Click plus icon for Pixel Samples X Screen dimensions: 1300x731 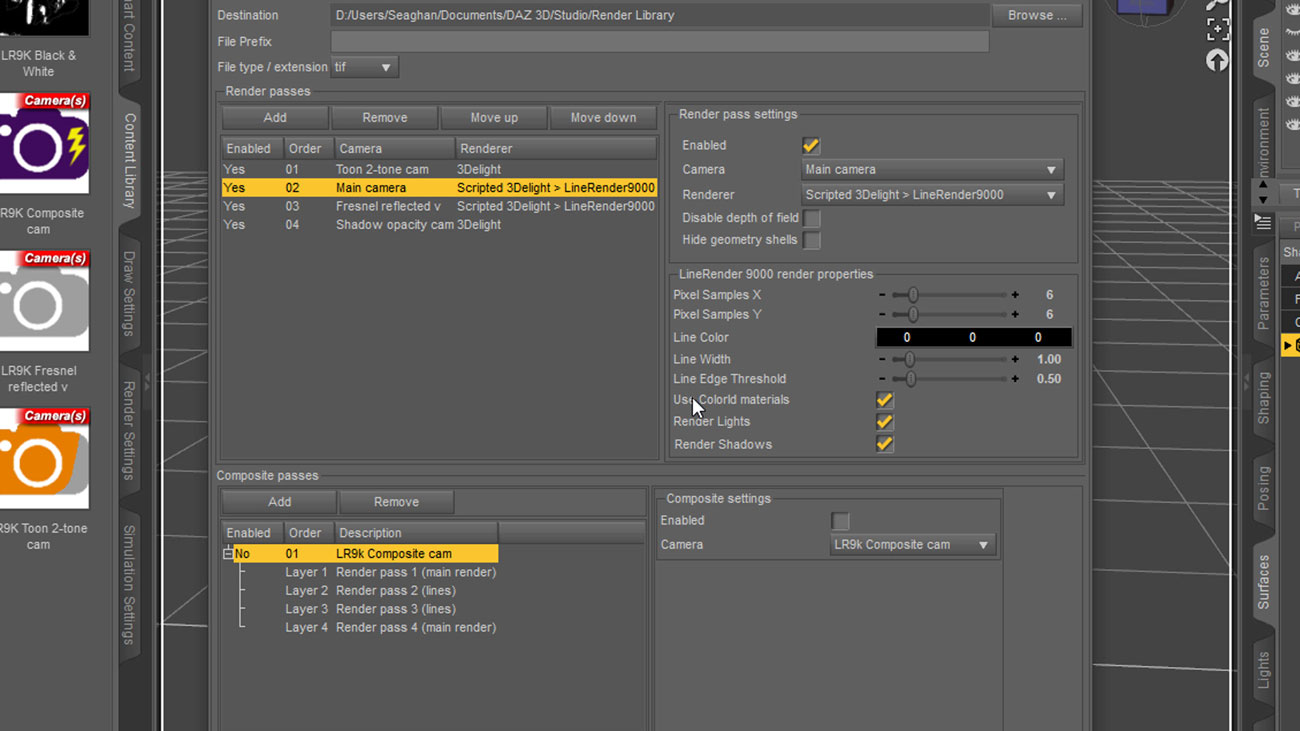click(x=1015, y=295)
